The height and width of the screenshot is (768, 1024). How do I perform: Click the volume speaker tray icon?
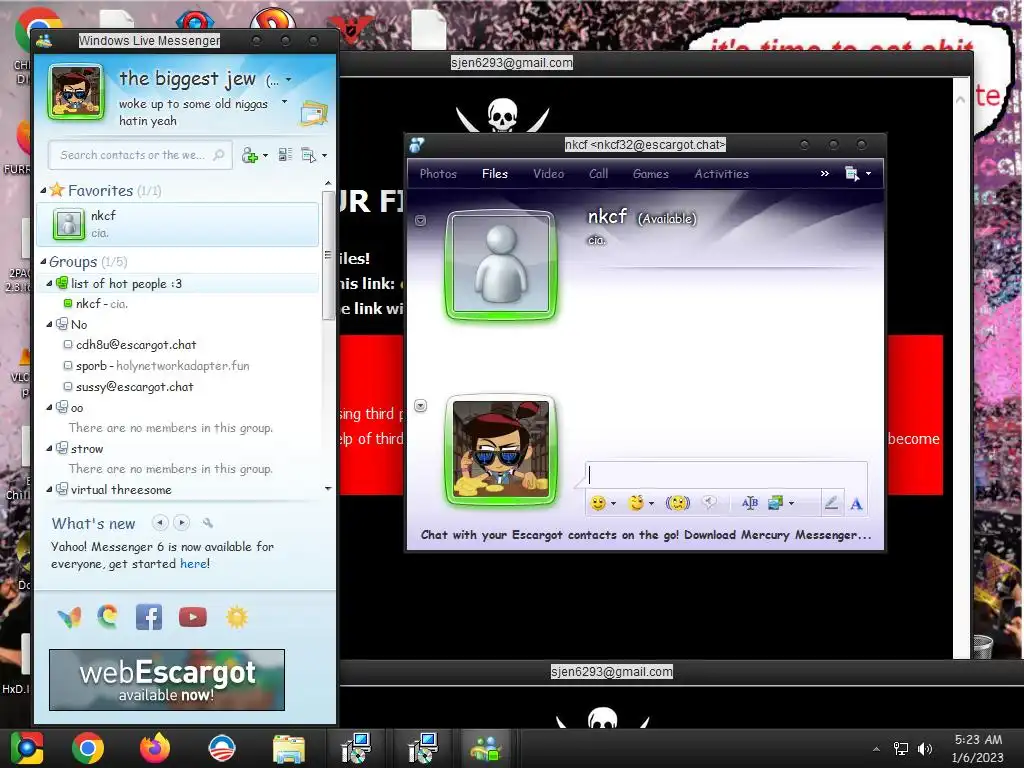(925, 749)
